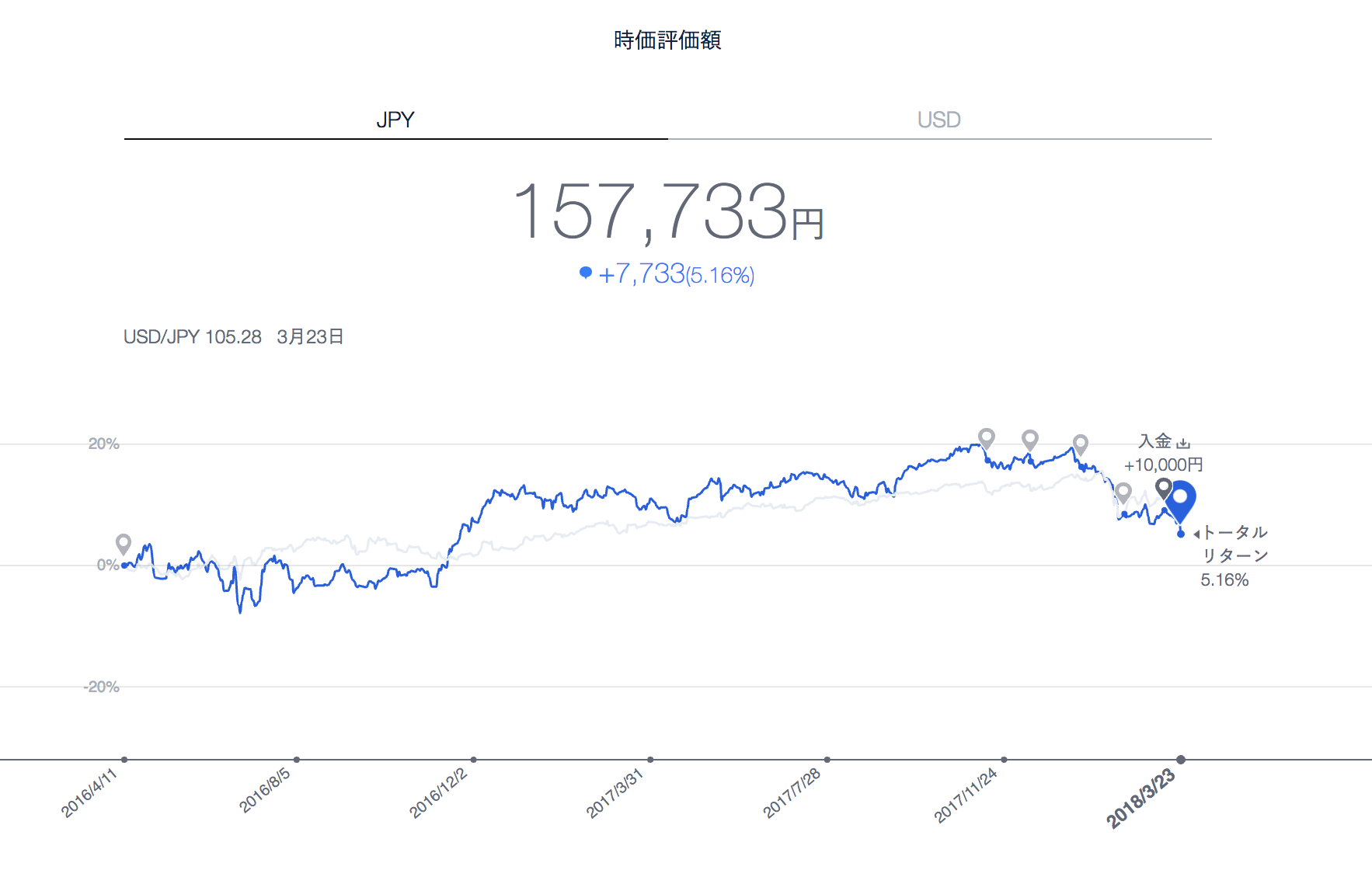The height and width of the screenshot is (884, 1372).
Task: Click the gray pin at chart start 2016/4/11
Action: (124, 544)
